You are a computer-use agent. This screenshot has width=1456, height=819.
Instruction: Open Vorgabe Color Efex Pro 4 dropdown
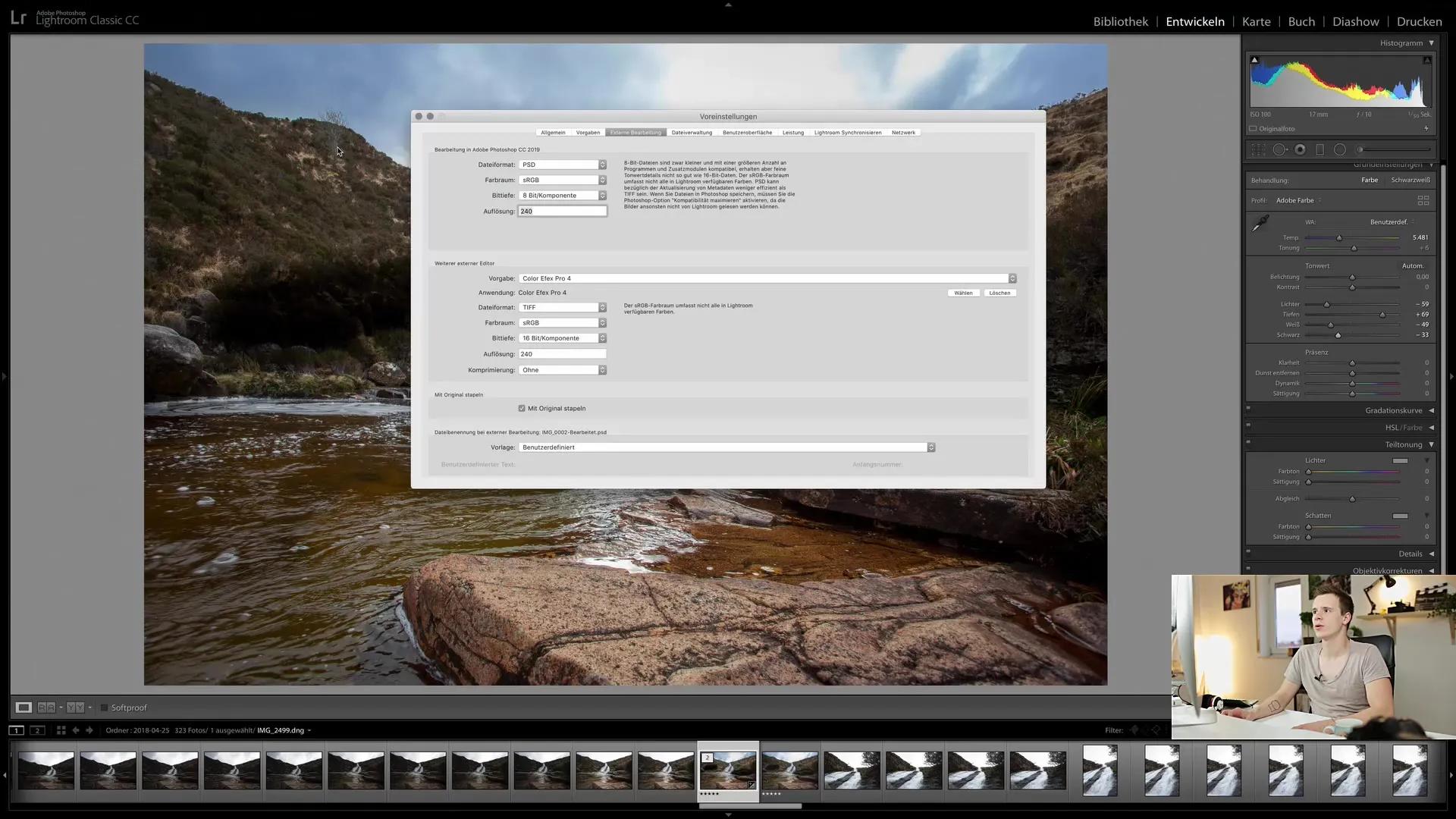click(x=767, y=278)
